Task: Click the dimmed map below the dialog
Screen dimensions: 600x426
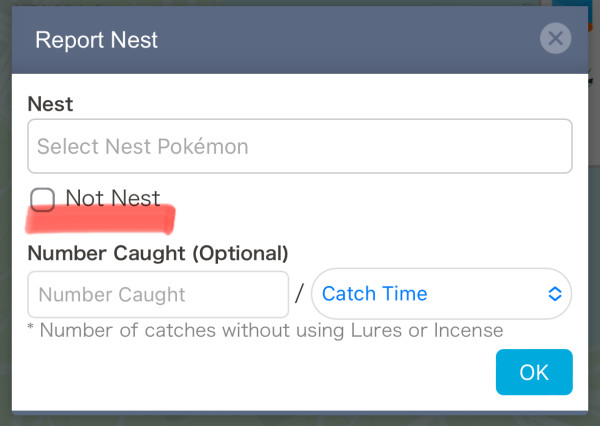Action: point(300,420)
